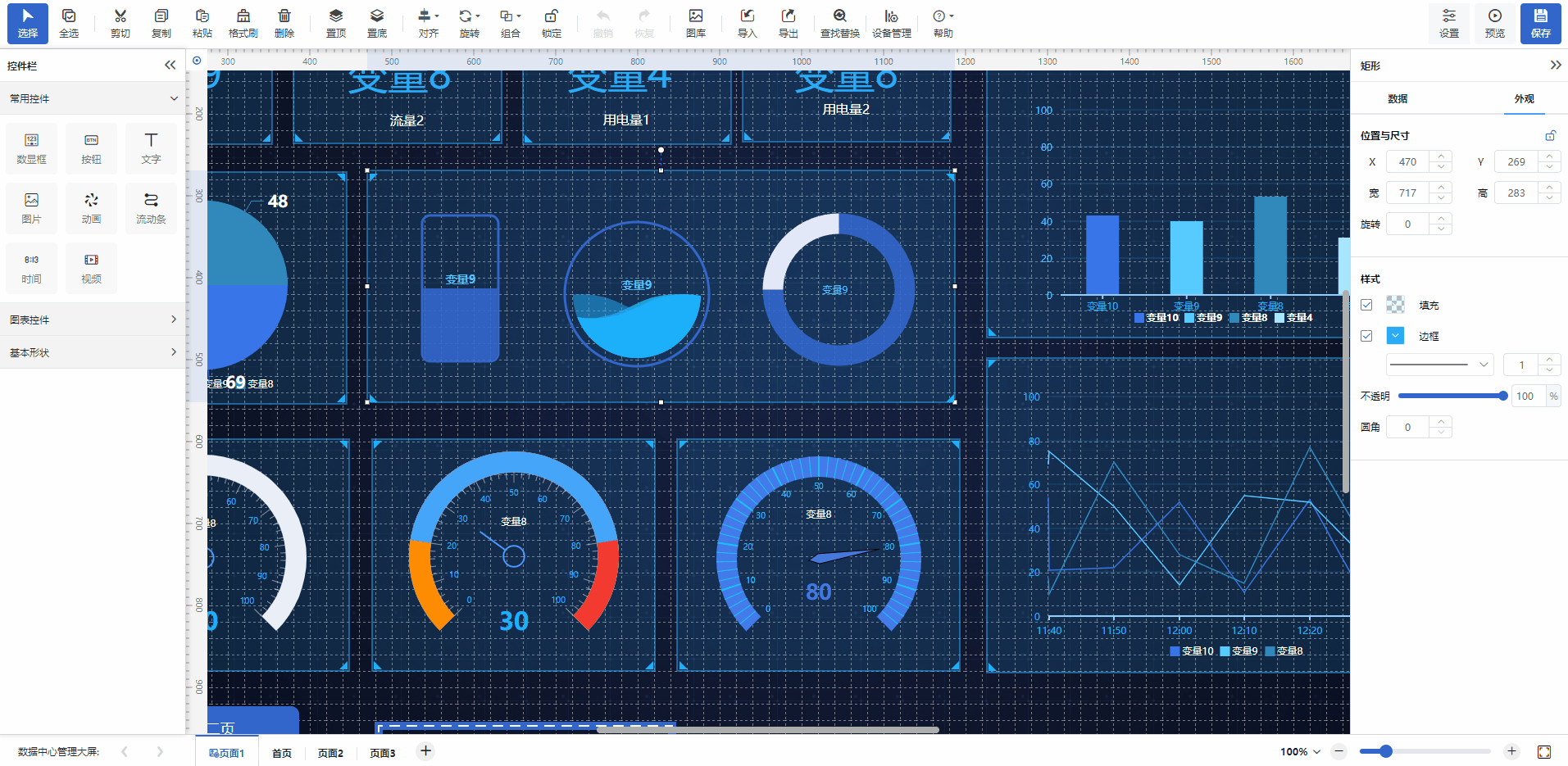Open the 填充 fill color swatch
Screen dimensions: 1568x766
coord(1395,305)
